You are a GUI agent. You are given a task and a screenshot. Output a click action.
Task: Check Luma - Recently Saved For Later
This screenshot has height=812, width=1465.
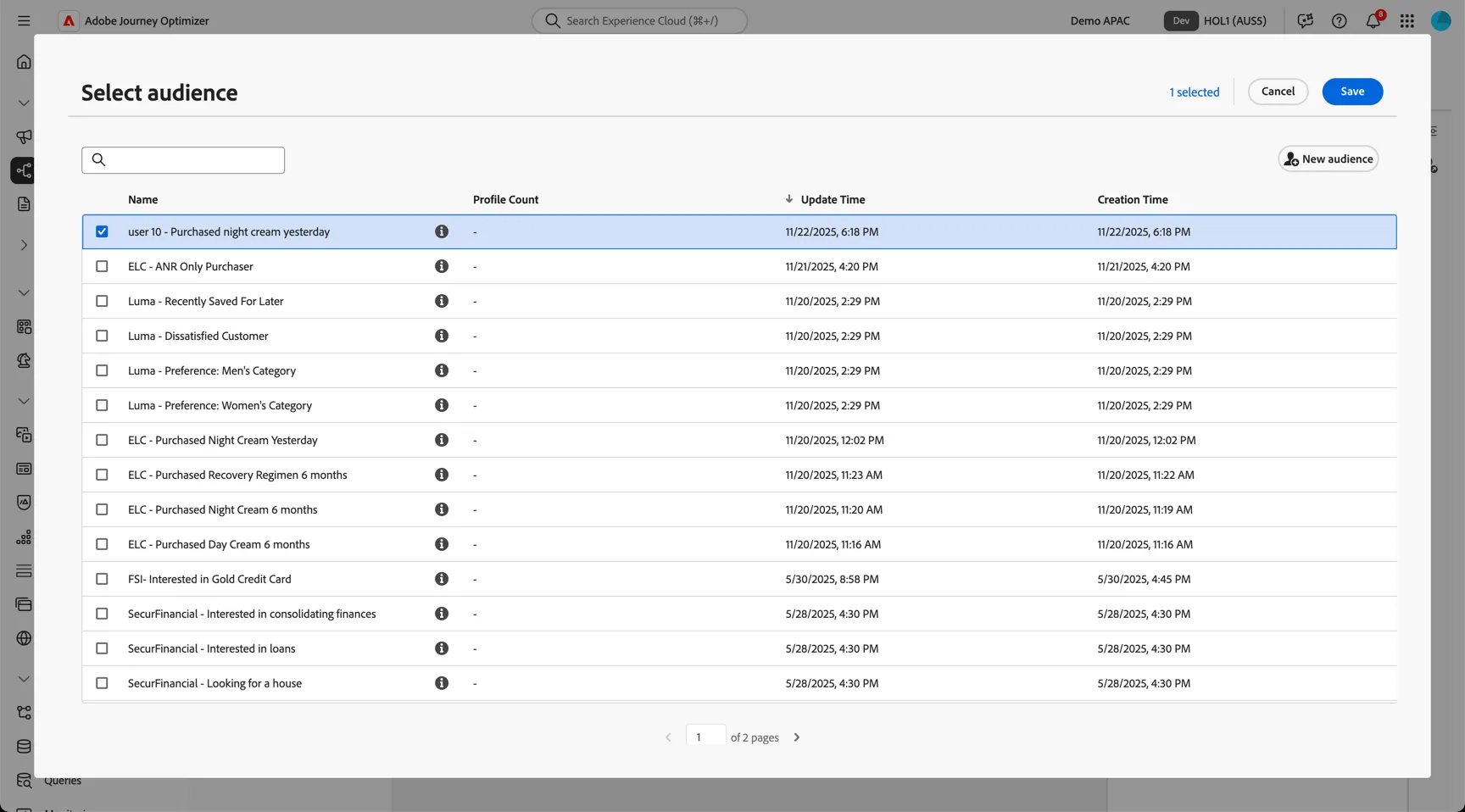pyautogui.click(x=102, y=301)
